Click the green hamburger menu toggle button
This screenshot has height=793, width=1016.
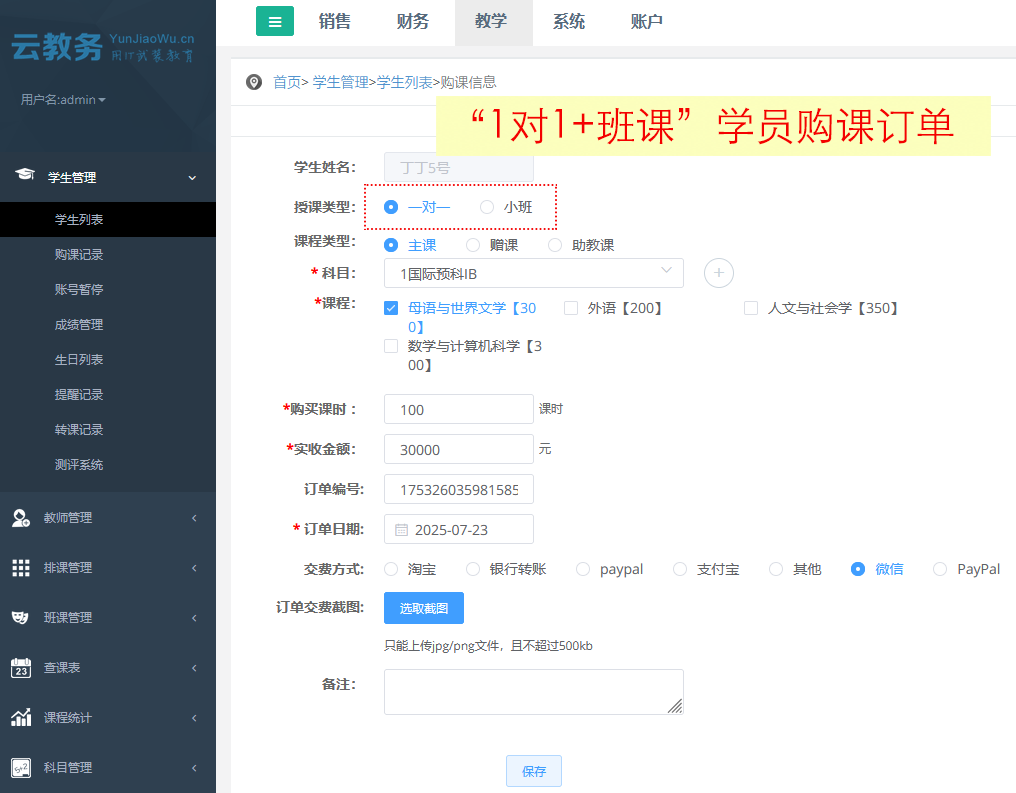[x=275, y=21]
